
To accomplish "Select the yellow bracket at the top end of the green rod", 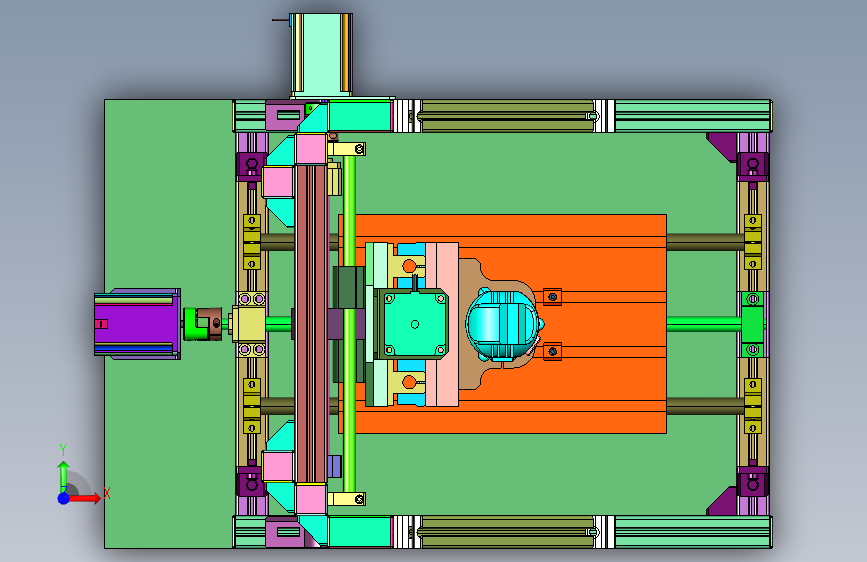I will pyautogui.click(x=347, y=149).
